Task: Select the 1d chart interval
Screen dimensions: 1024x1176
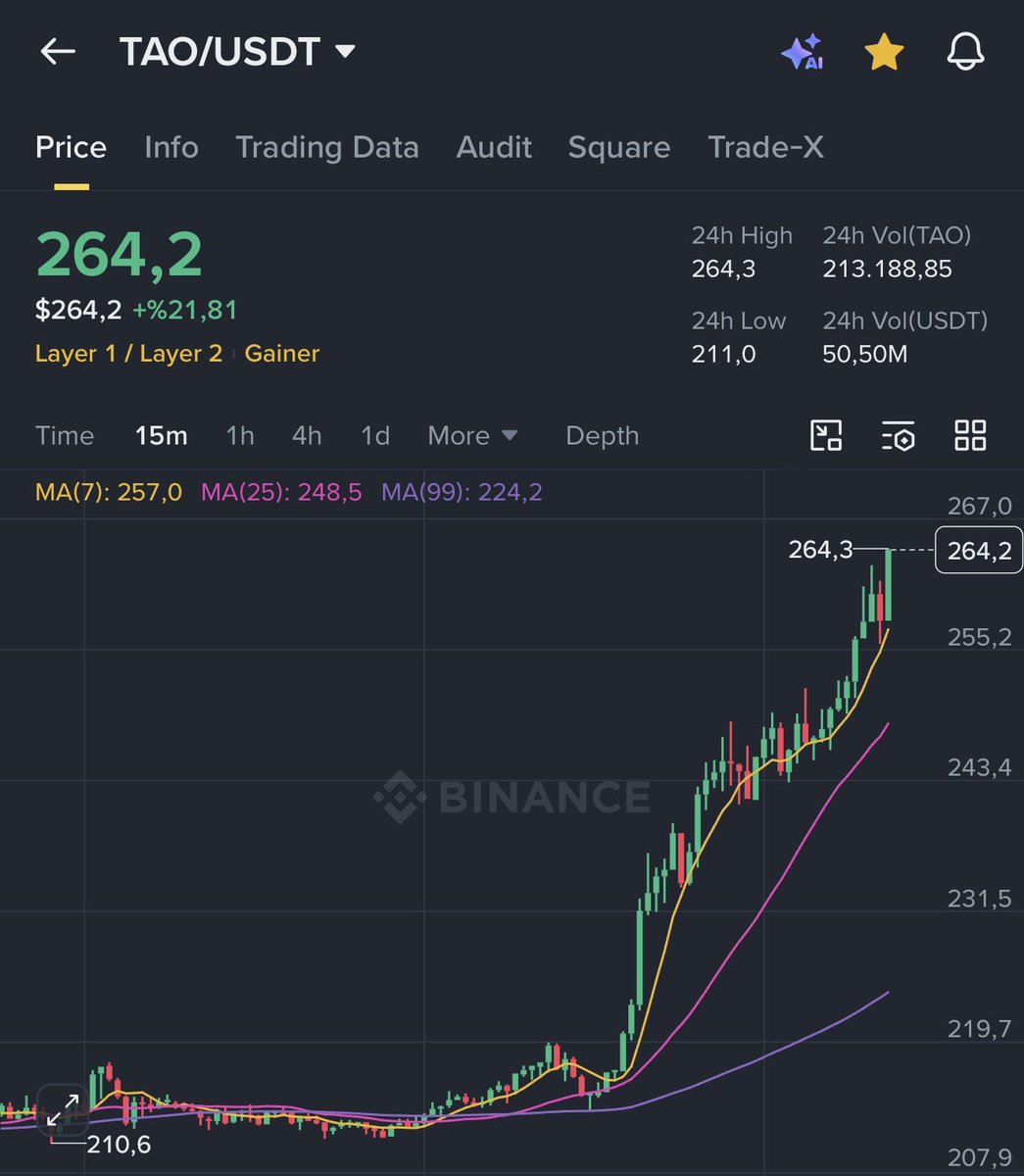Action: point(375,436)
